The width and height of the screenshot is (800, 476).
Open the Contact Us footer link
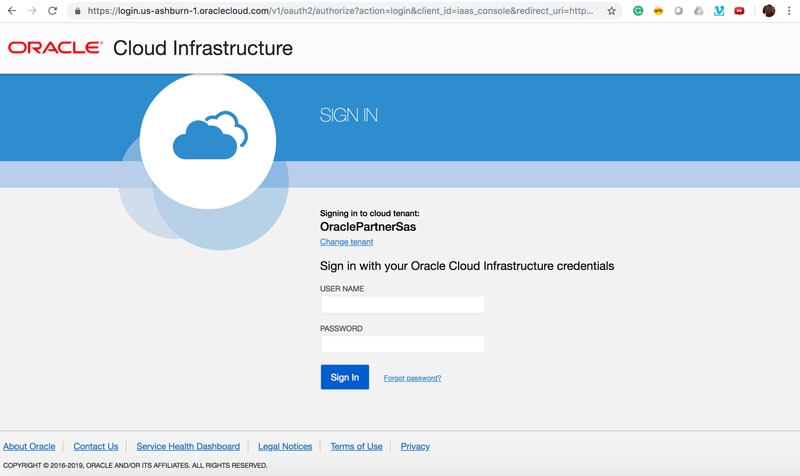point(96,446)
